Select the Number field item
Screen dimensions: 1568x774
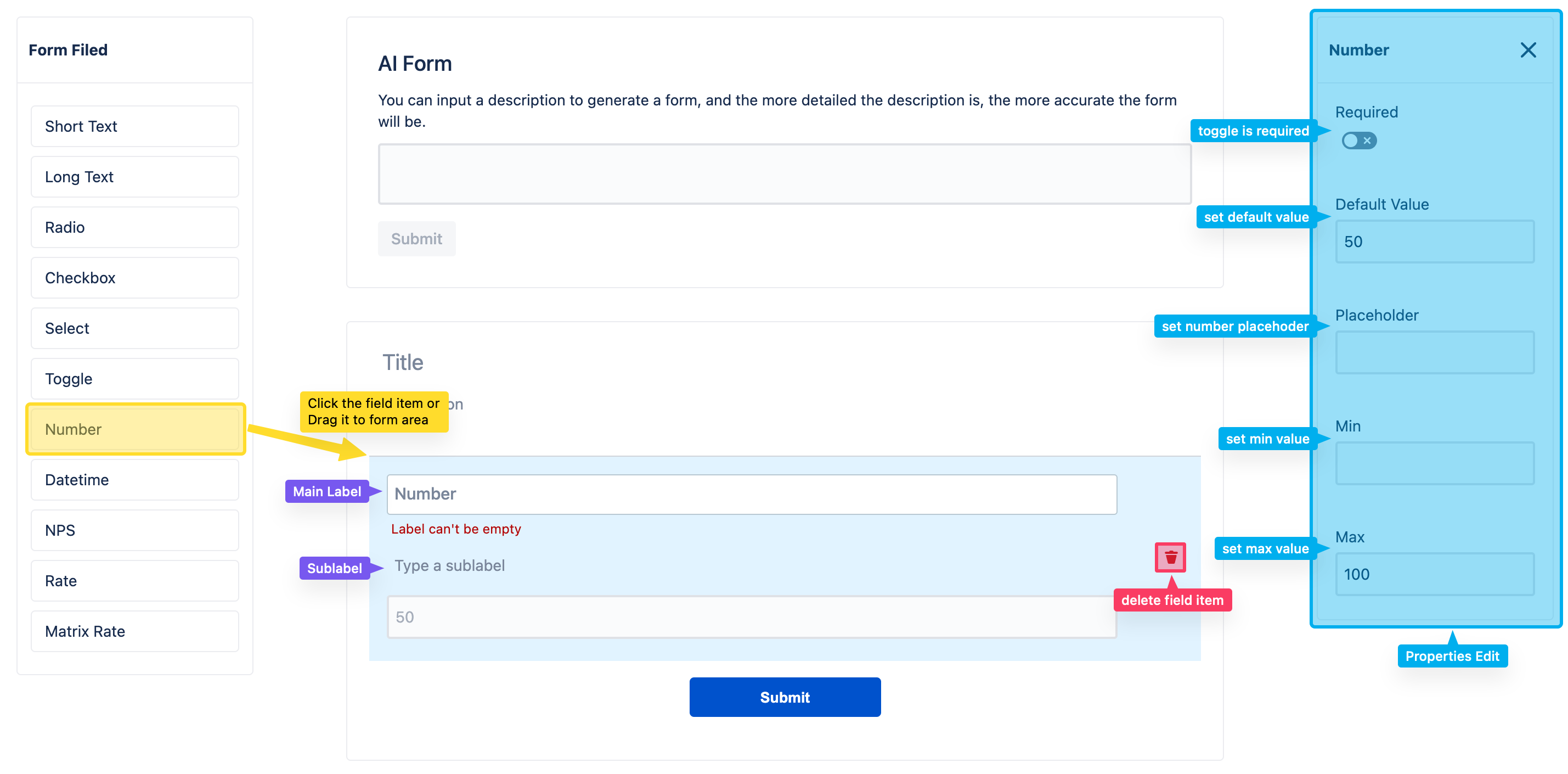[134, 429]
